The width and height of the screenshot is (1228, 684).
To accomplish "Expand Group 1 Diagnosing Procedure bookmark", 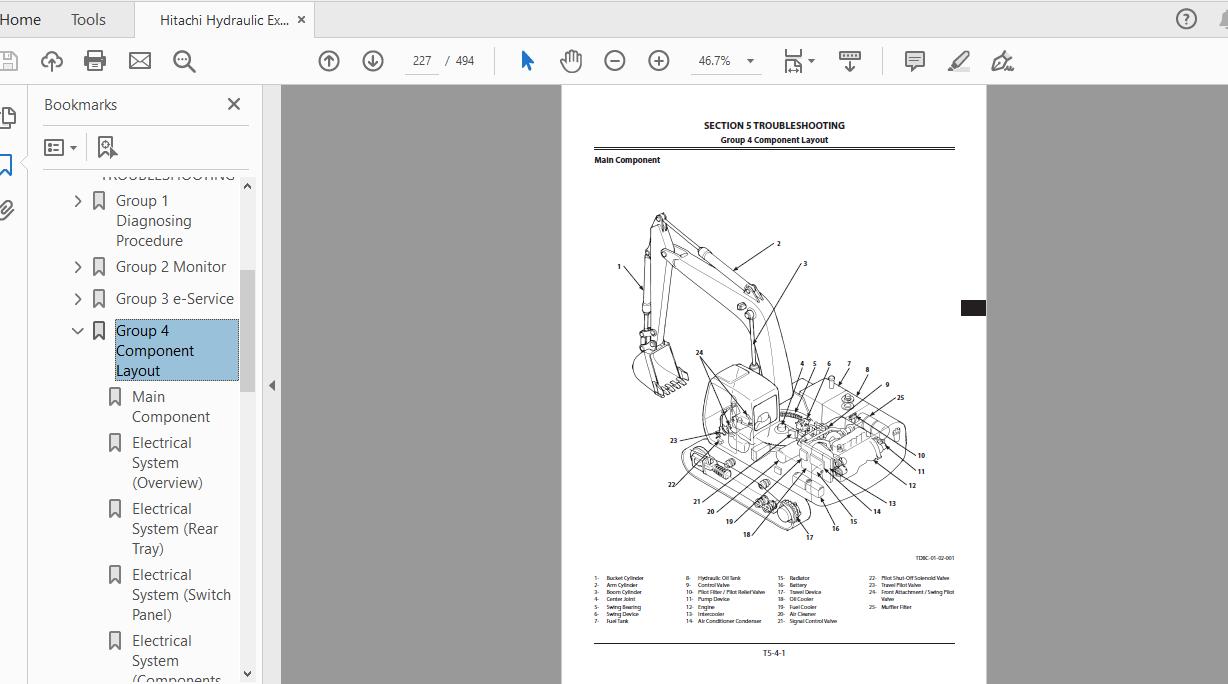I will point(78,201).
